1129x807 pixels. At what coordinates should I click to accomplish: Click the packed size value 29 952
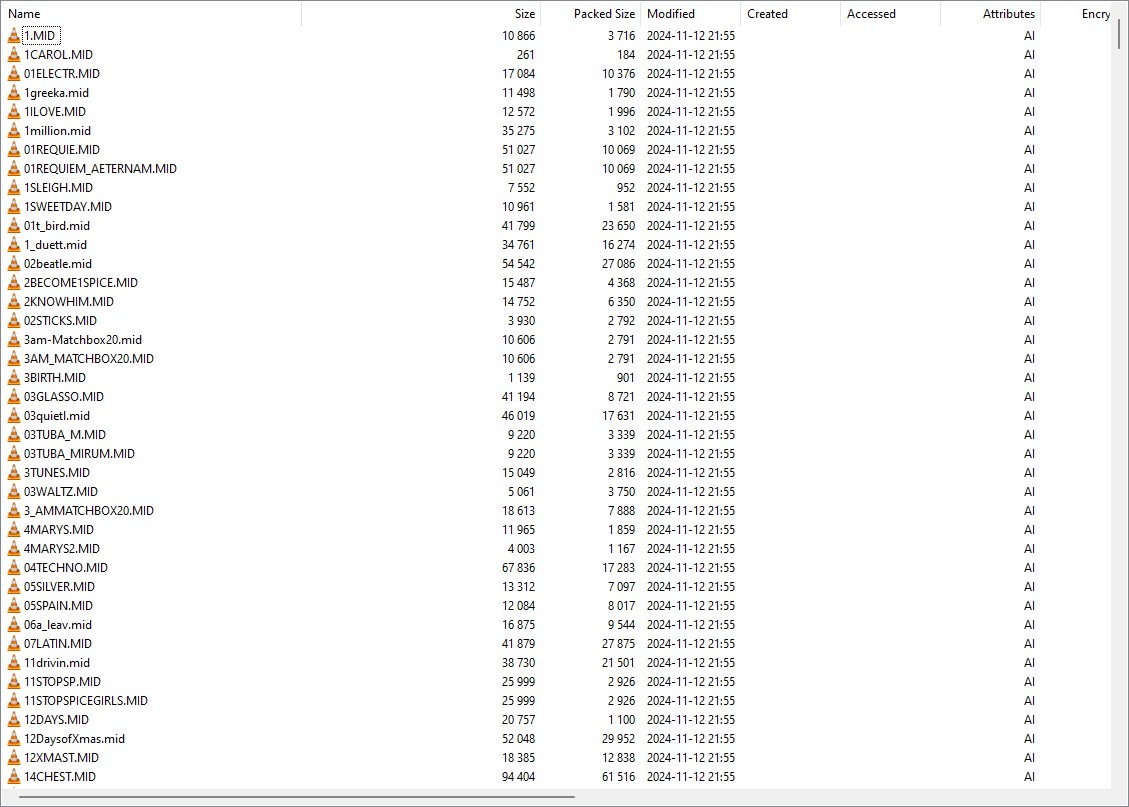(619, 739)
